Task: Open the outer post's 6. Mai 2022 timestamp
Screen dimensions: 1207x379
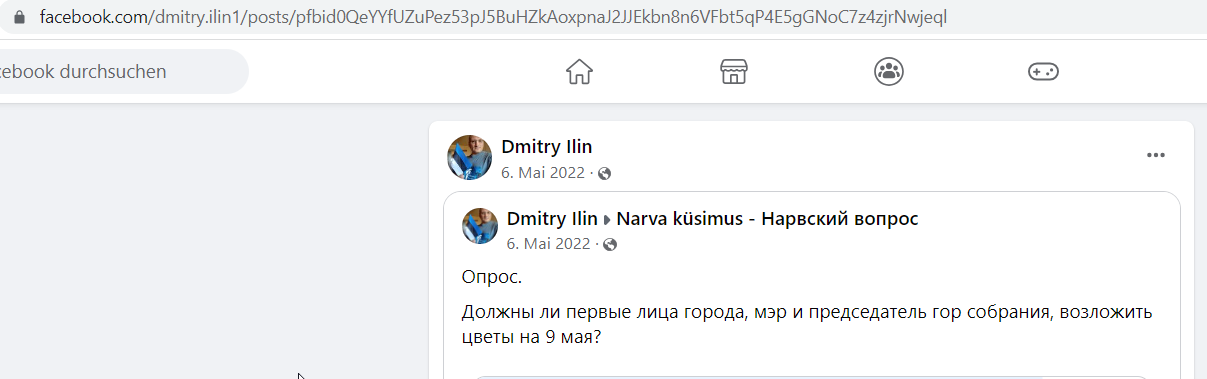Action: tap(543, 173)
